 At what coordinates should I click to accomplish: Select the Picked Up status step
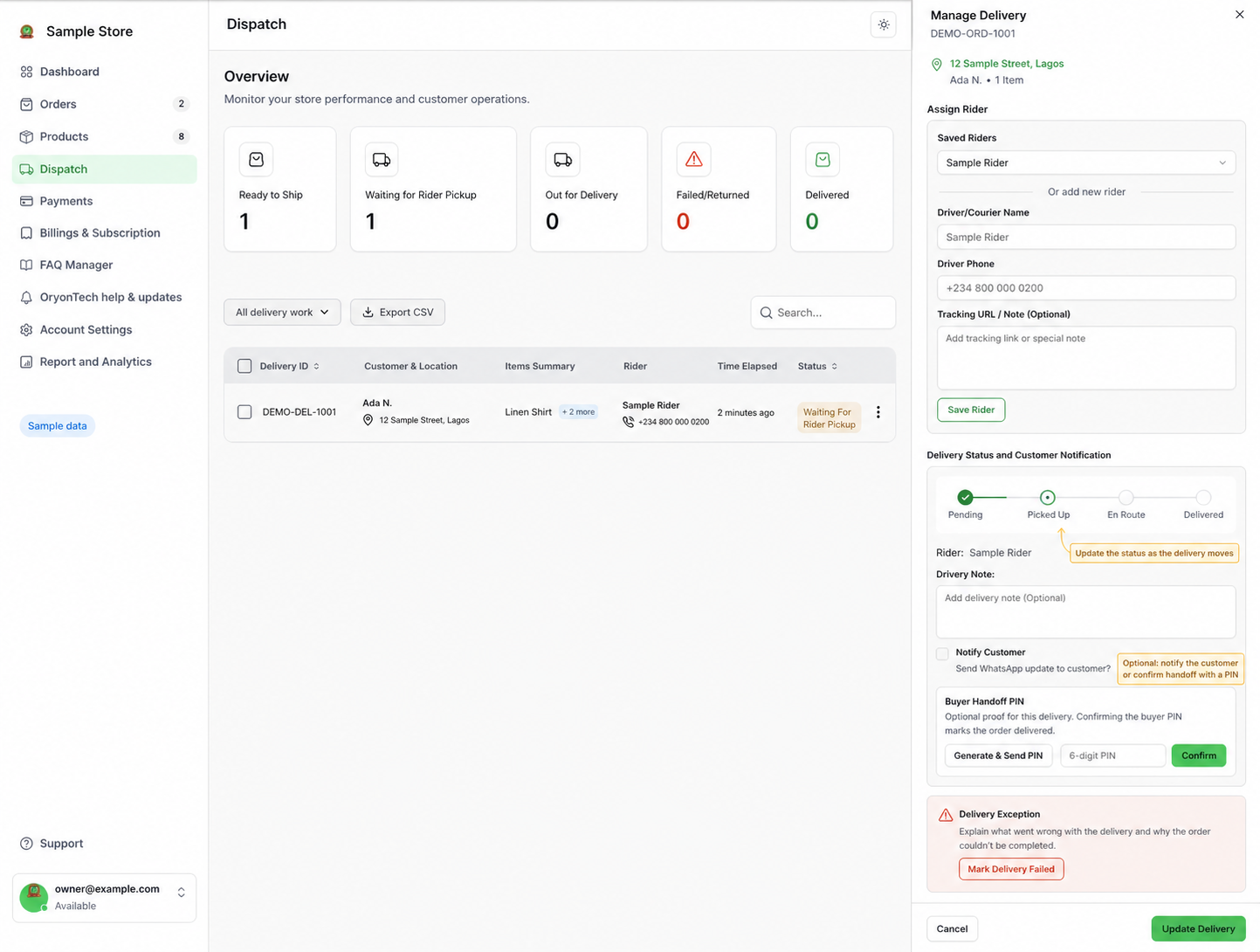1048,498
